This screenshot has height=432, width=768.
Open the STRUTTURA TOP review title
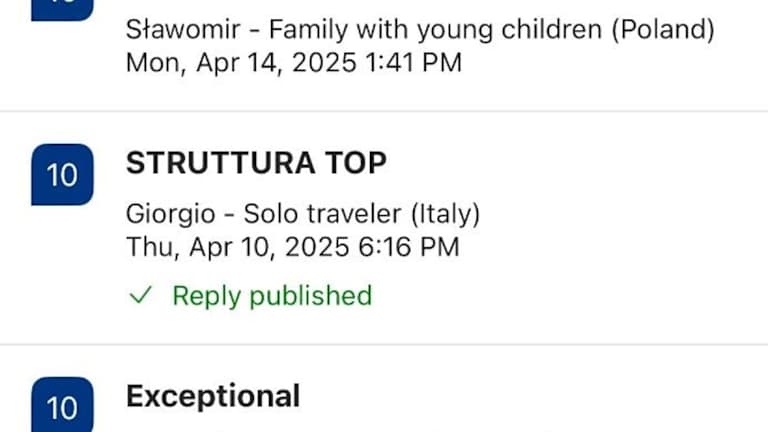256,162
